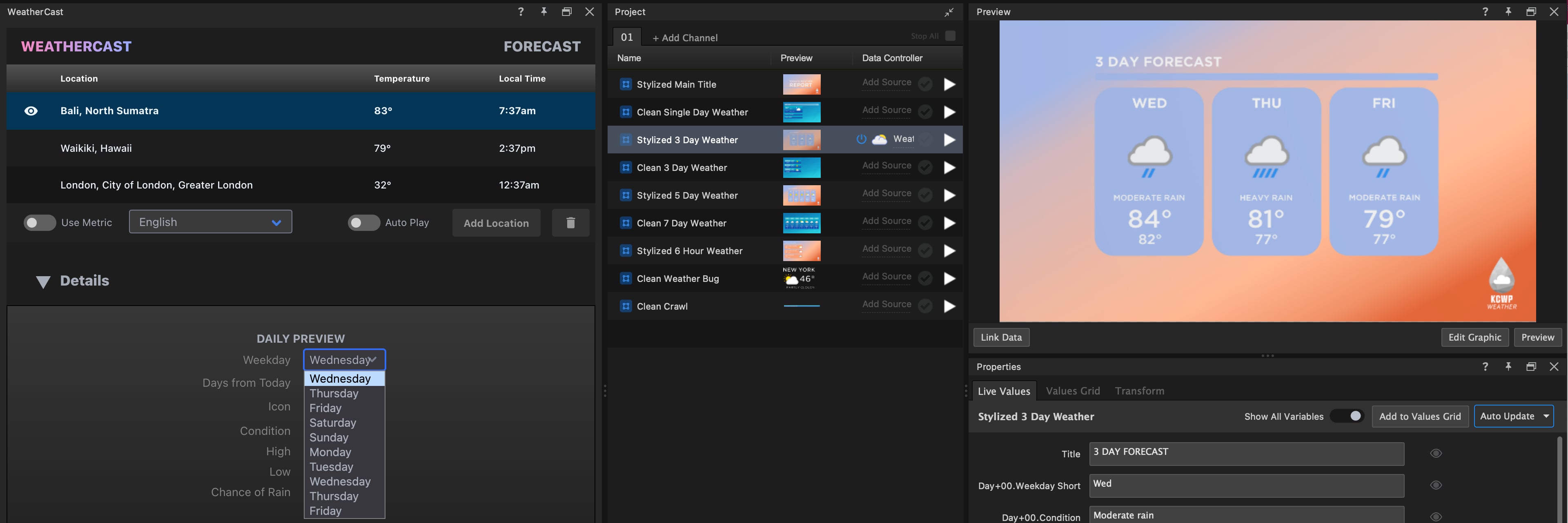Collapse the Project panel with arrows icon
This screenshot has width=1568, height=523.
pyautogui.click(x=949, y=12)
